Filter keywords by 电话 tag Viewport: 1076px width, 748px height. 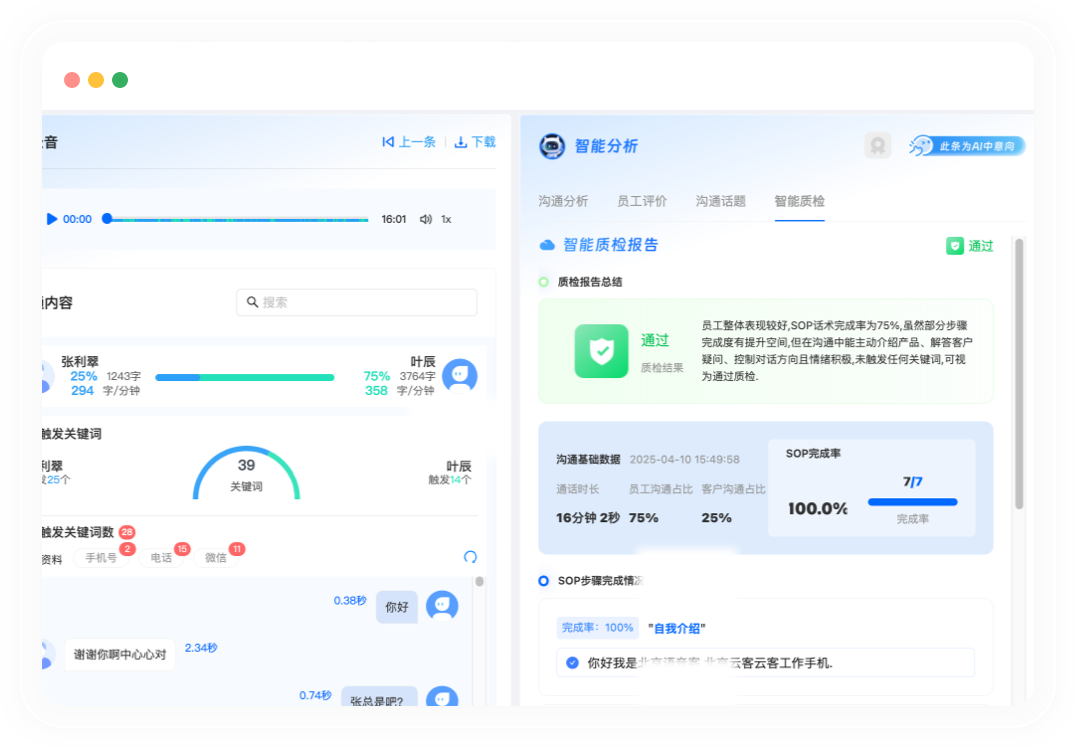[161, 557]
